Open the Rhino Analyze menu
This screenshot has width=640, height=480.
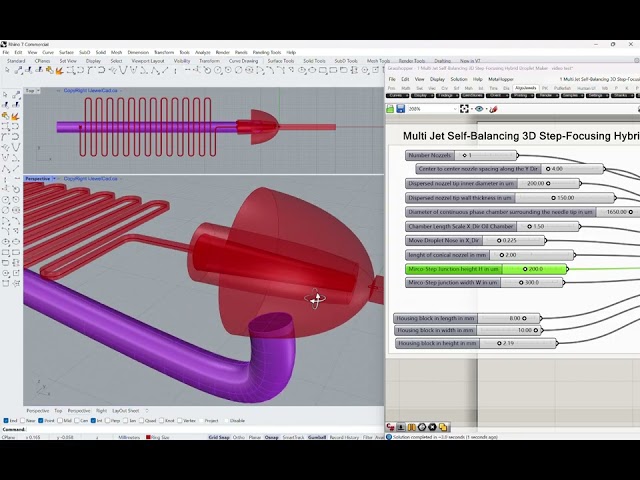pos(202,53)
